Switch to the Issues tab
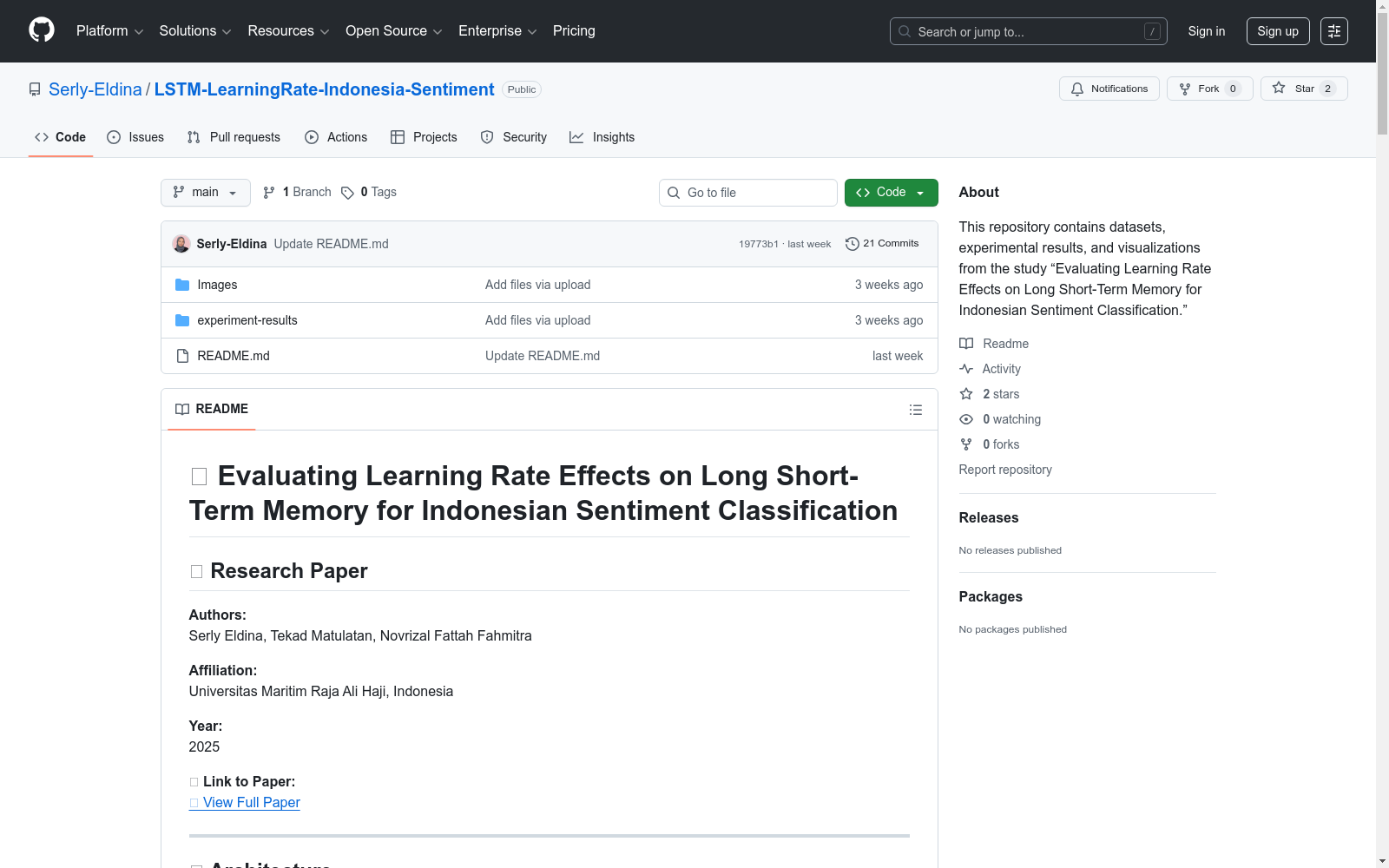Viewport: 1389px width, 868px height. pyautogui.click(x=135, y=137)
